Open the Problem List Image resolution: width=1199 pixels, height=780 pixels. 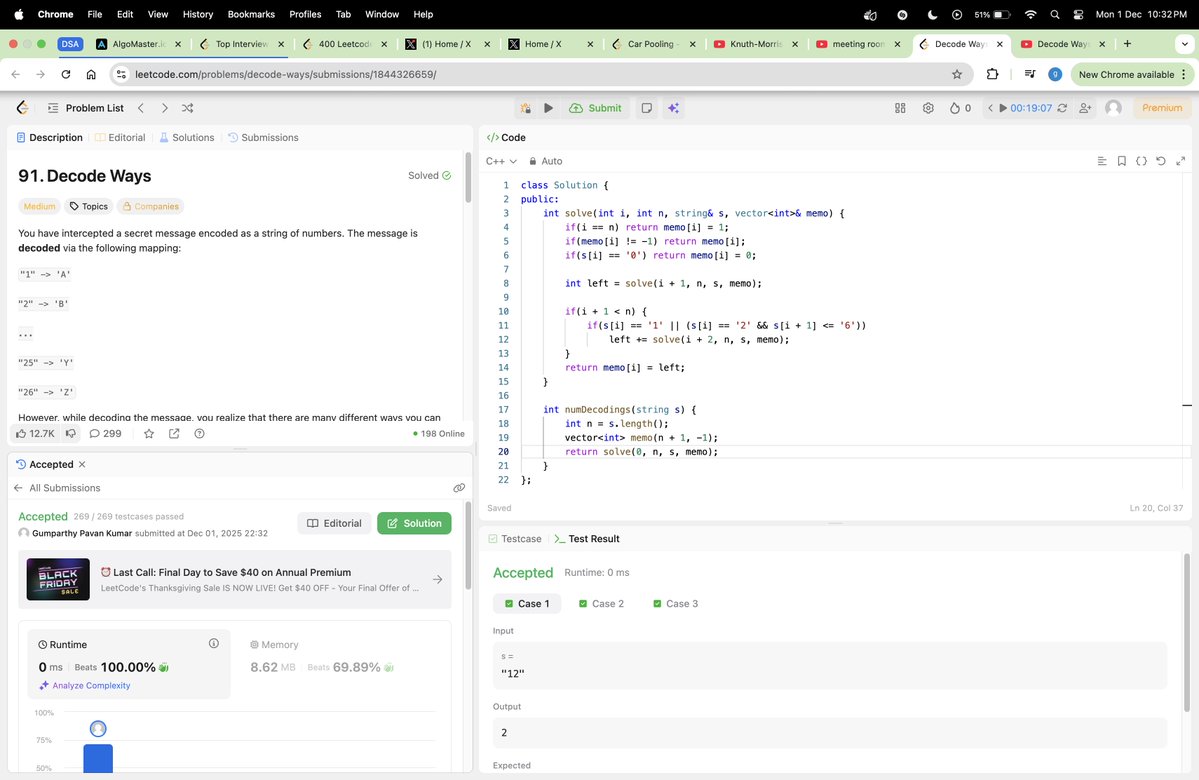pyautogui.click(x=85, y=108)
